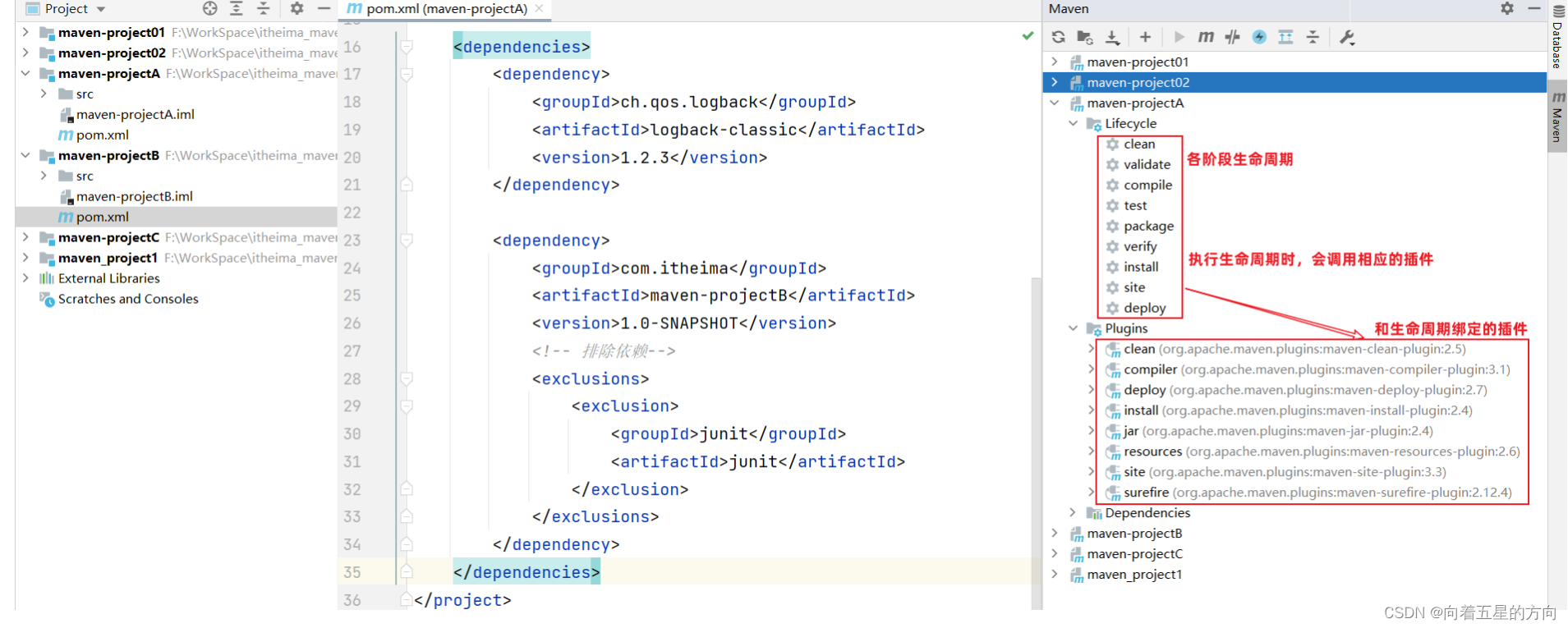1568x628 pixels.
Task: Expand External Libraries node
Action: [25, 278]
